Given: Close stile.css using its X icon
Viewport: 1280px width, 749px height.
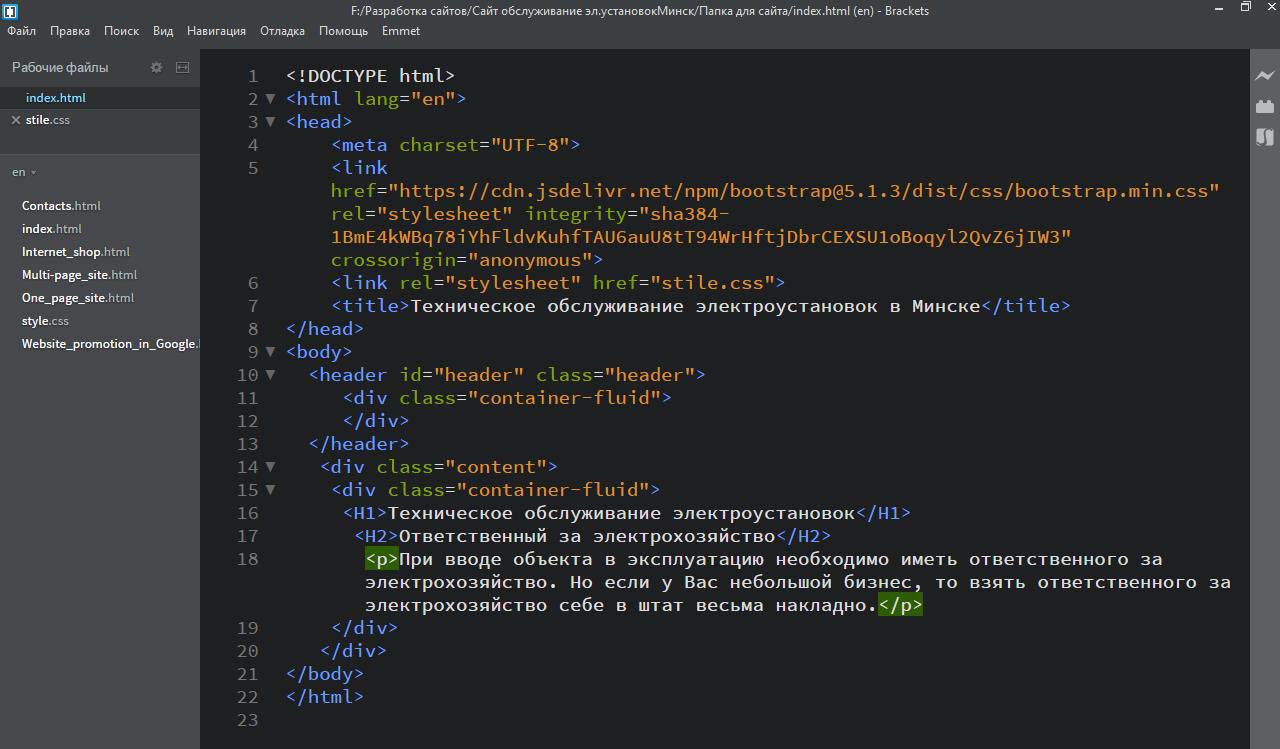Looking at the screenshot, I should (15, 120).
